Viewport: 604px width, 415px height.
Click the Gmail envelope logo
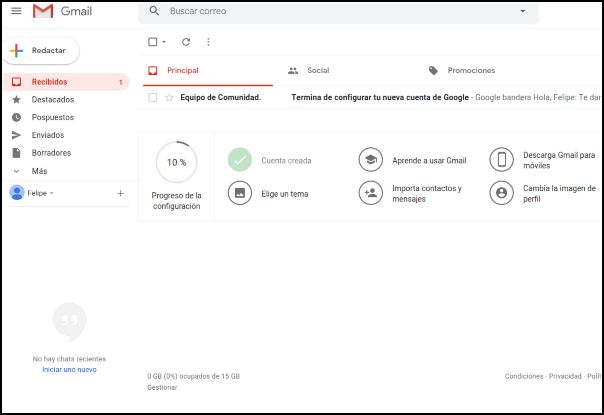pos(43,11)
